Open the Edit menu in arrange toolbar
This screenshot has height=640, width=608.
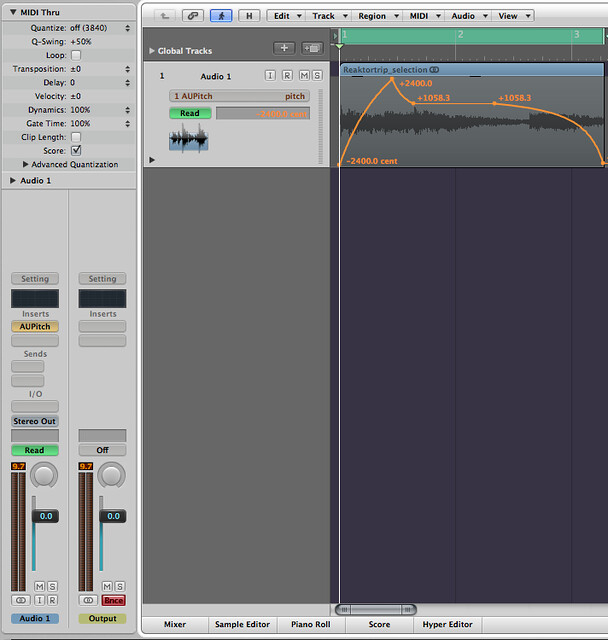pos(286,16)
